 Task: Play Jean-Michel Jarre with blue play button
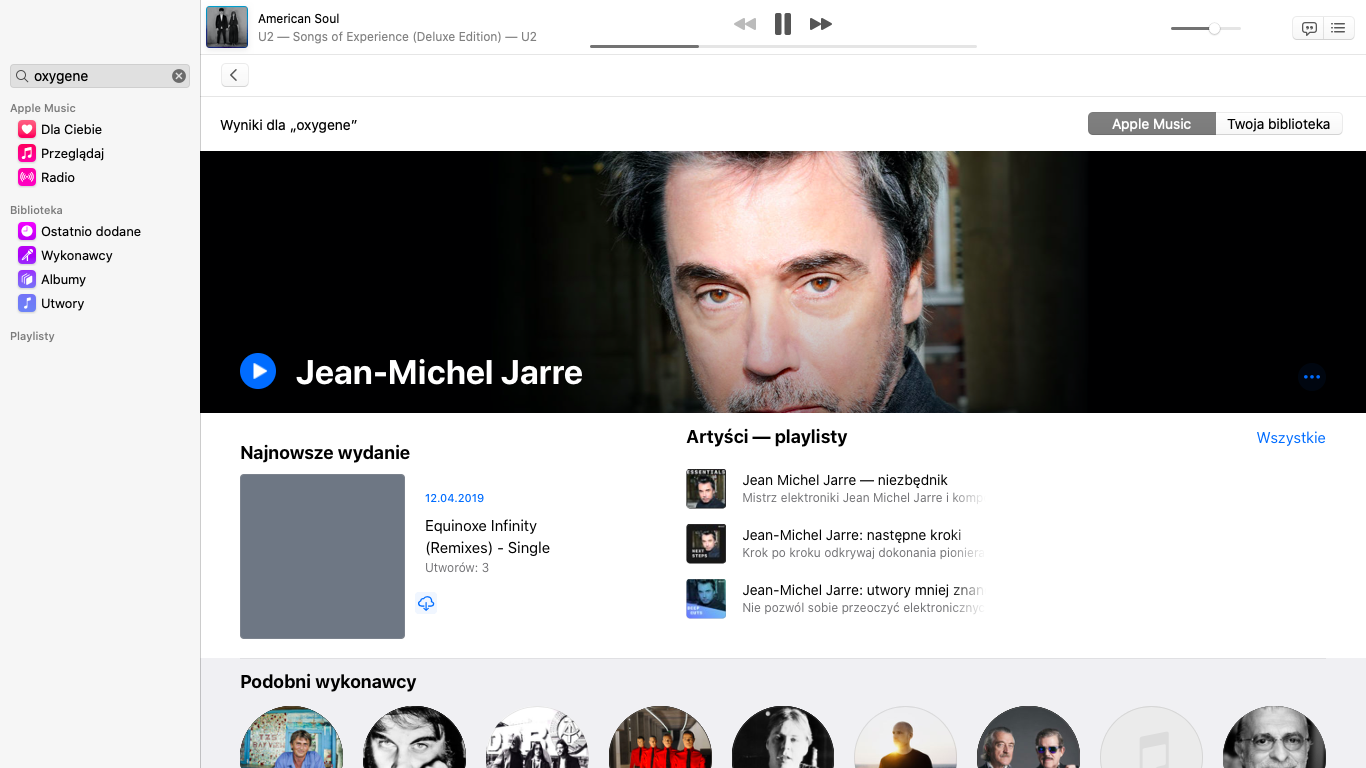(258, 371)
